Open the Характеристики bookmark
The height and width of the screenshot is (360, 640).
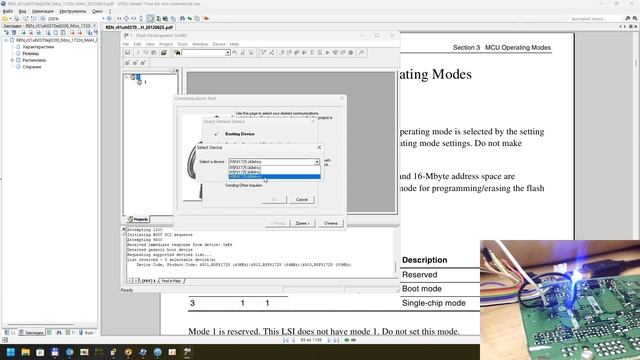(x=38, y=47)
